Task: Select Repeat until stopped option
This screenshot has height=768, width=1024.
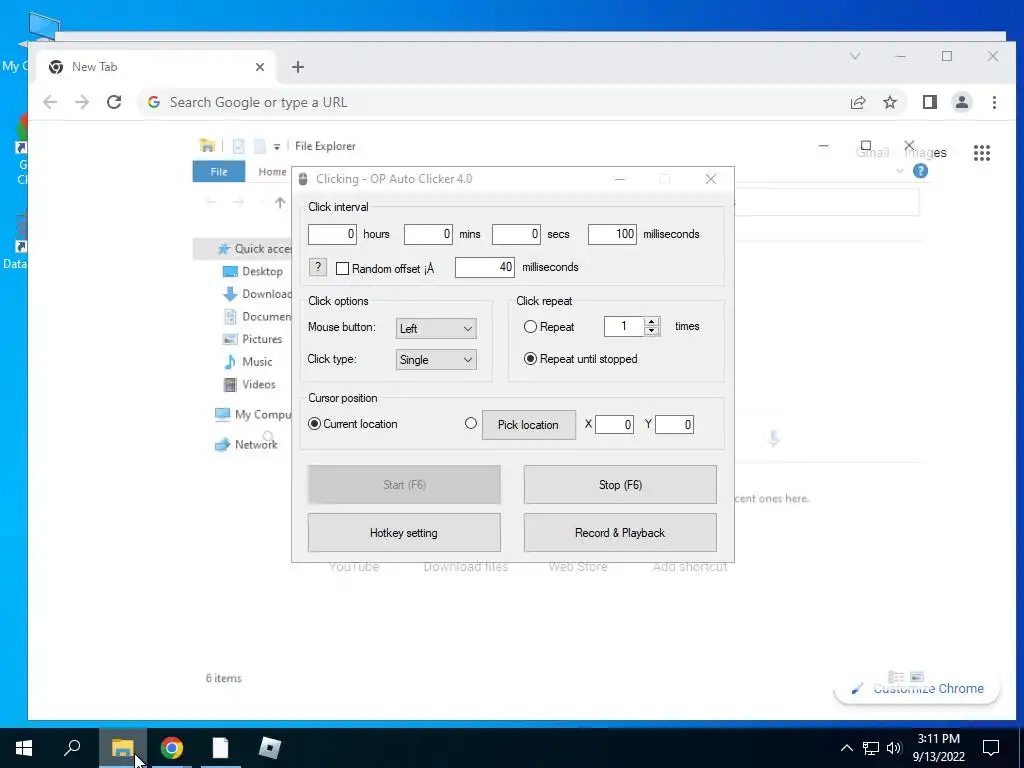Action: click(x=530, y=359)
